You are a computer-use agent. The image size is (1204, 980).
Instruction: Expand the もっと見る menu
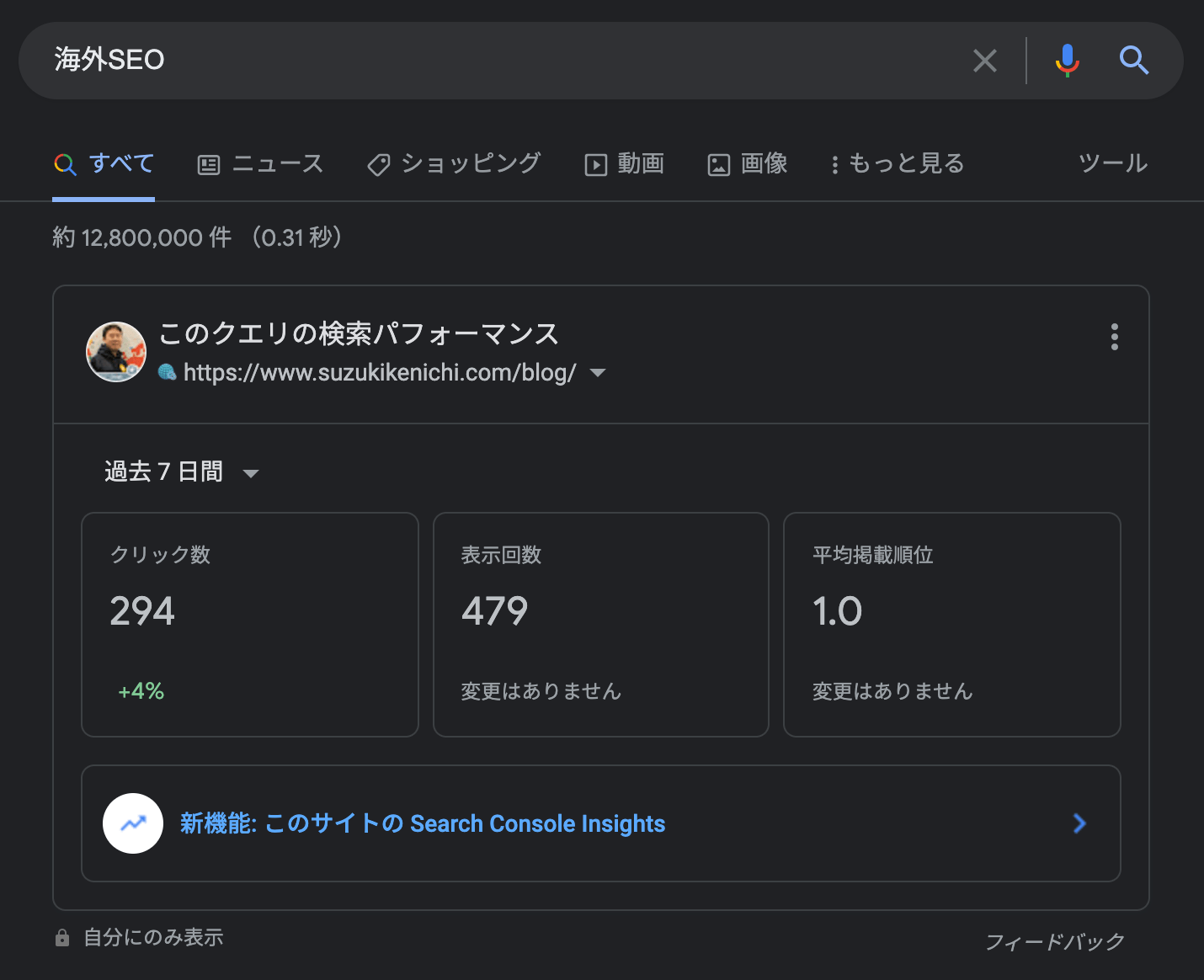pos(897,163)
